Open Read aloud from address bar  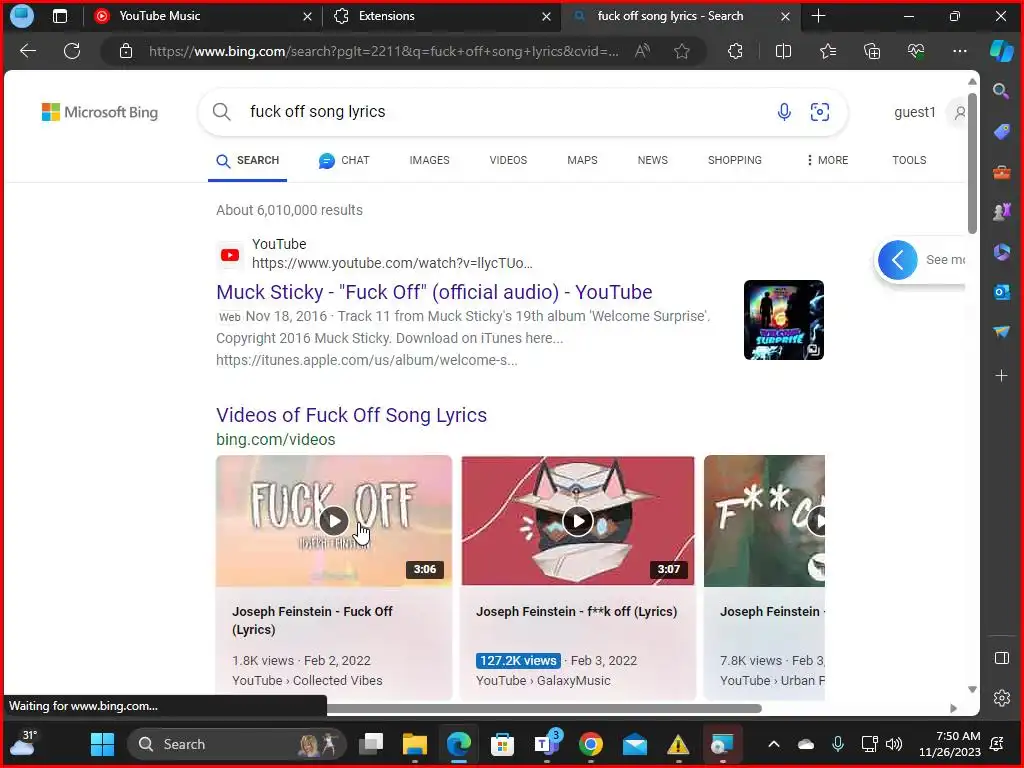643,51
